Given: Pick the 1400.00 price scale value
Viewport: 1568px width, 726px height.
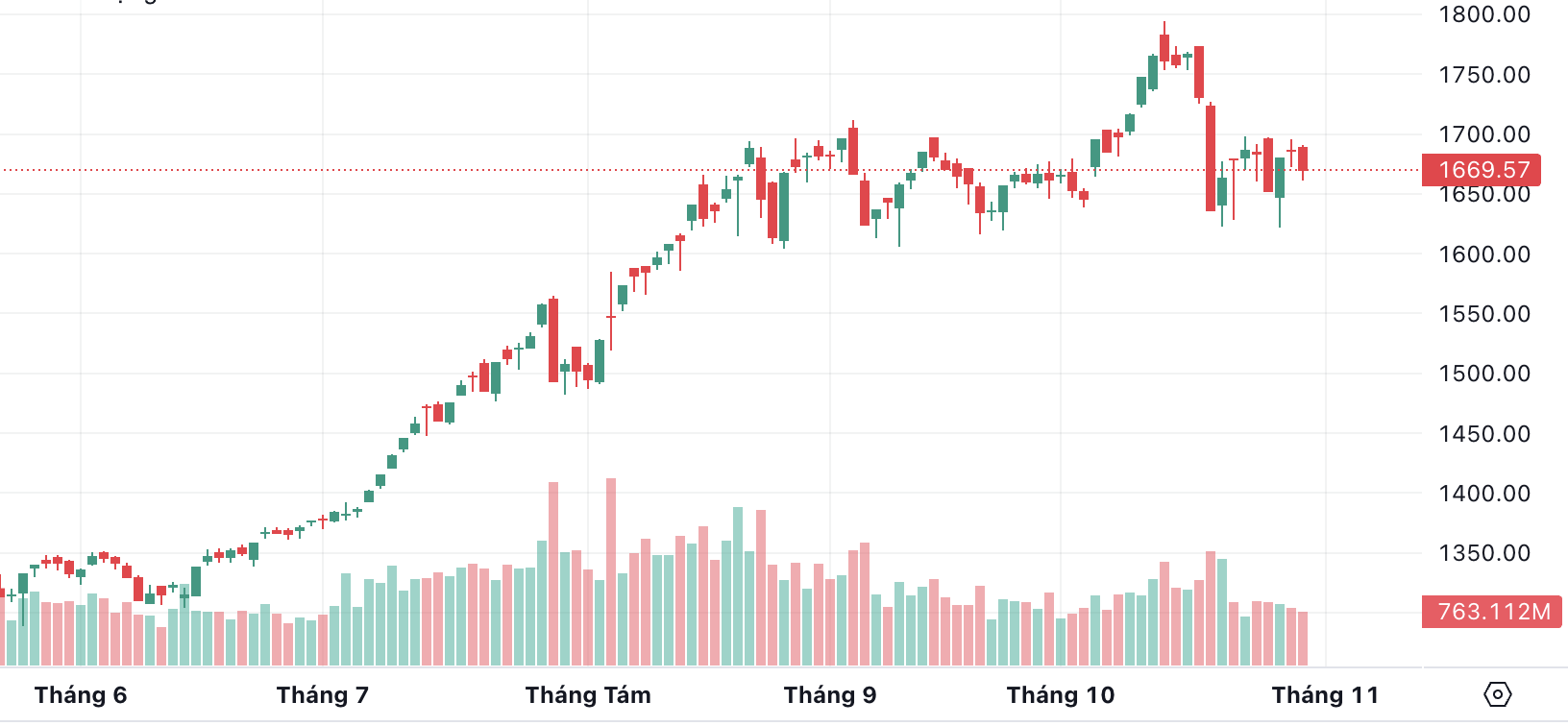Looking at the screenshot, I should [1483, 494].
